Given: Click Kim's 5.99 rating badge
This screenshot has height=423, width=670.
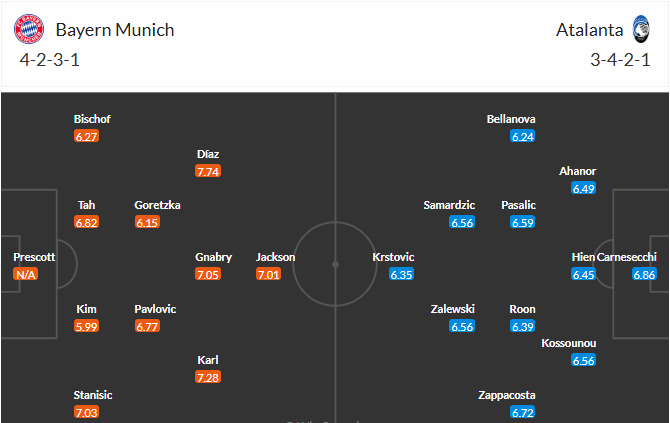Looking at the screenshot, I should (87, 326).
